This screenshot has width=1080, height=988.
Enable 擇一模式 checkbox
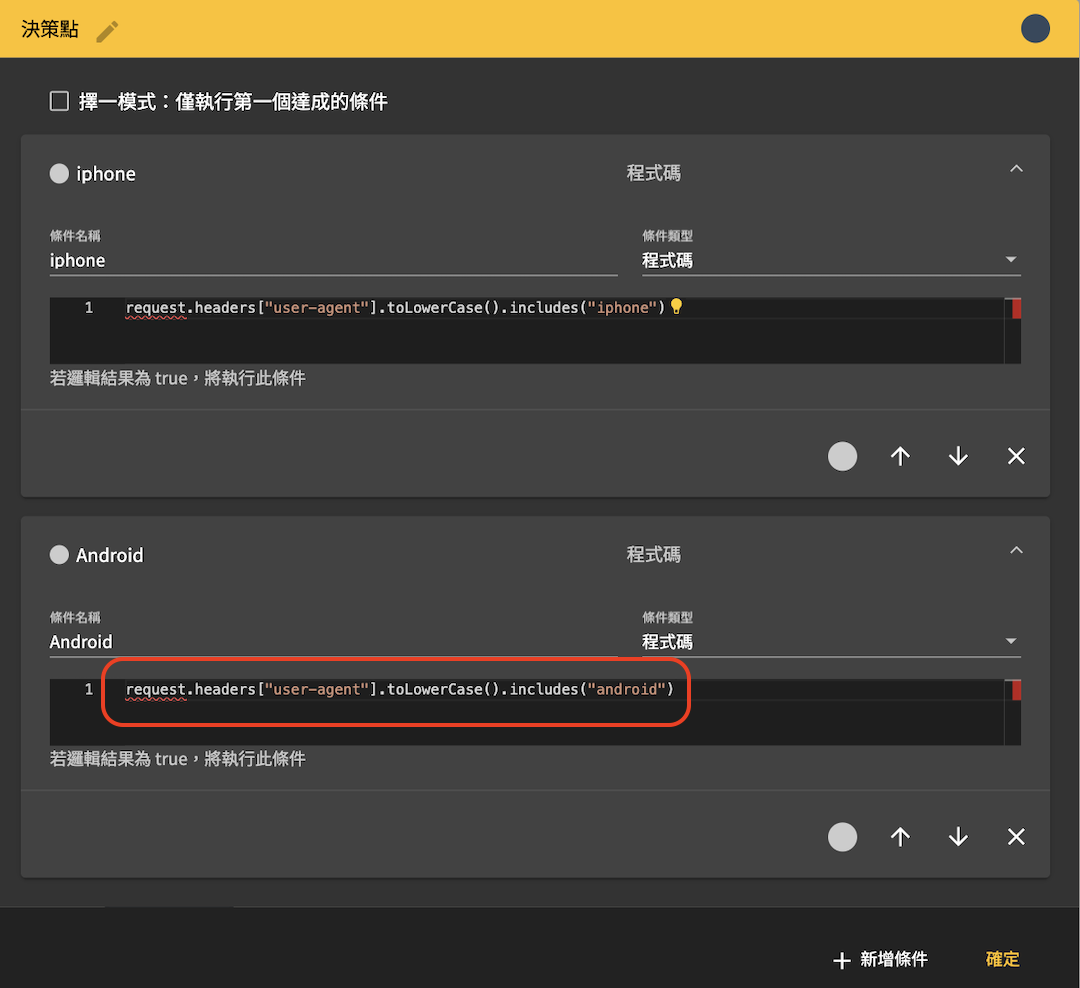coord(59,101)
